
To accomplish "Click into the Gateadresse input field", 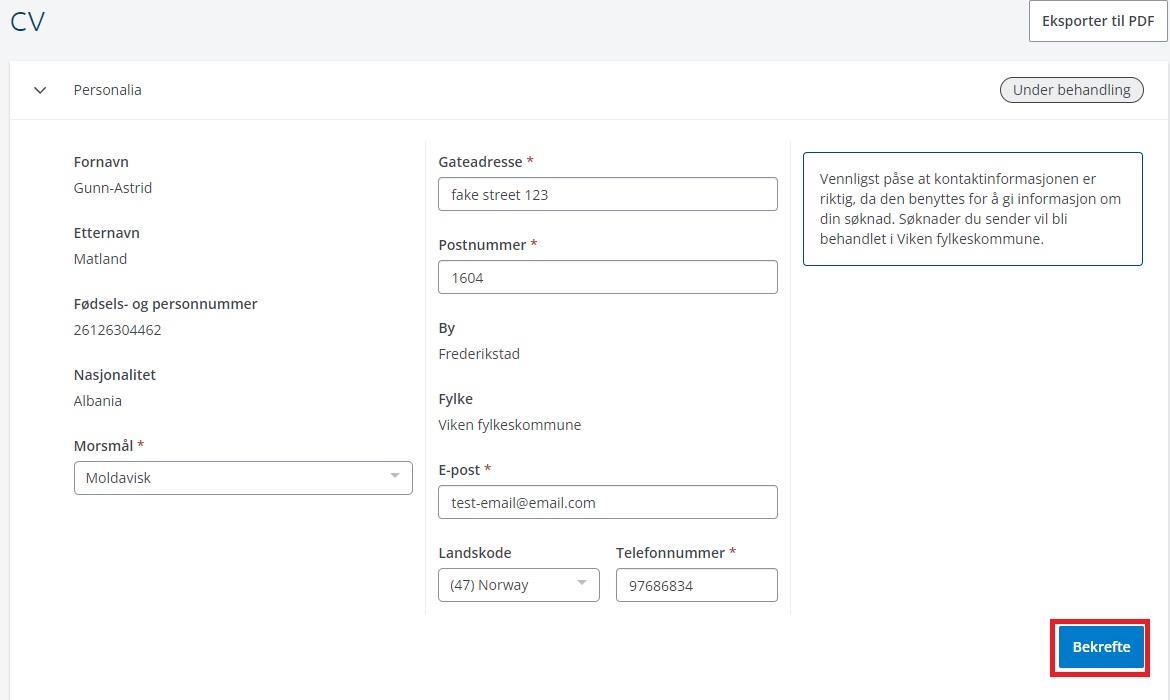I will click(607, 194).
